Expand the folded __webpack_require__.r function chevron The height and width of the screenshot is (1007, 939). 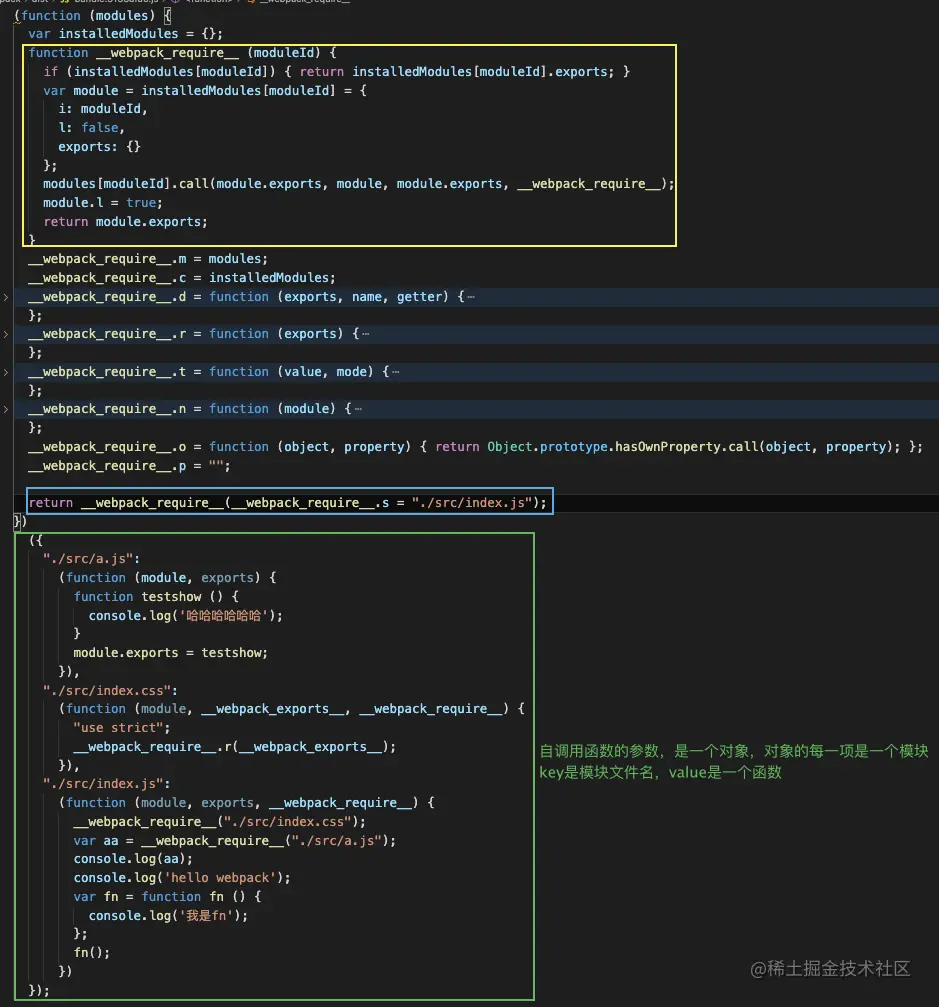(6, 334)
